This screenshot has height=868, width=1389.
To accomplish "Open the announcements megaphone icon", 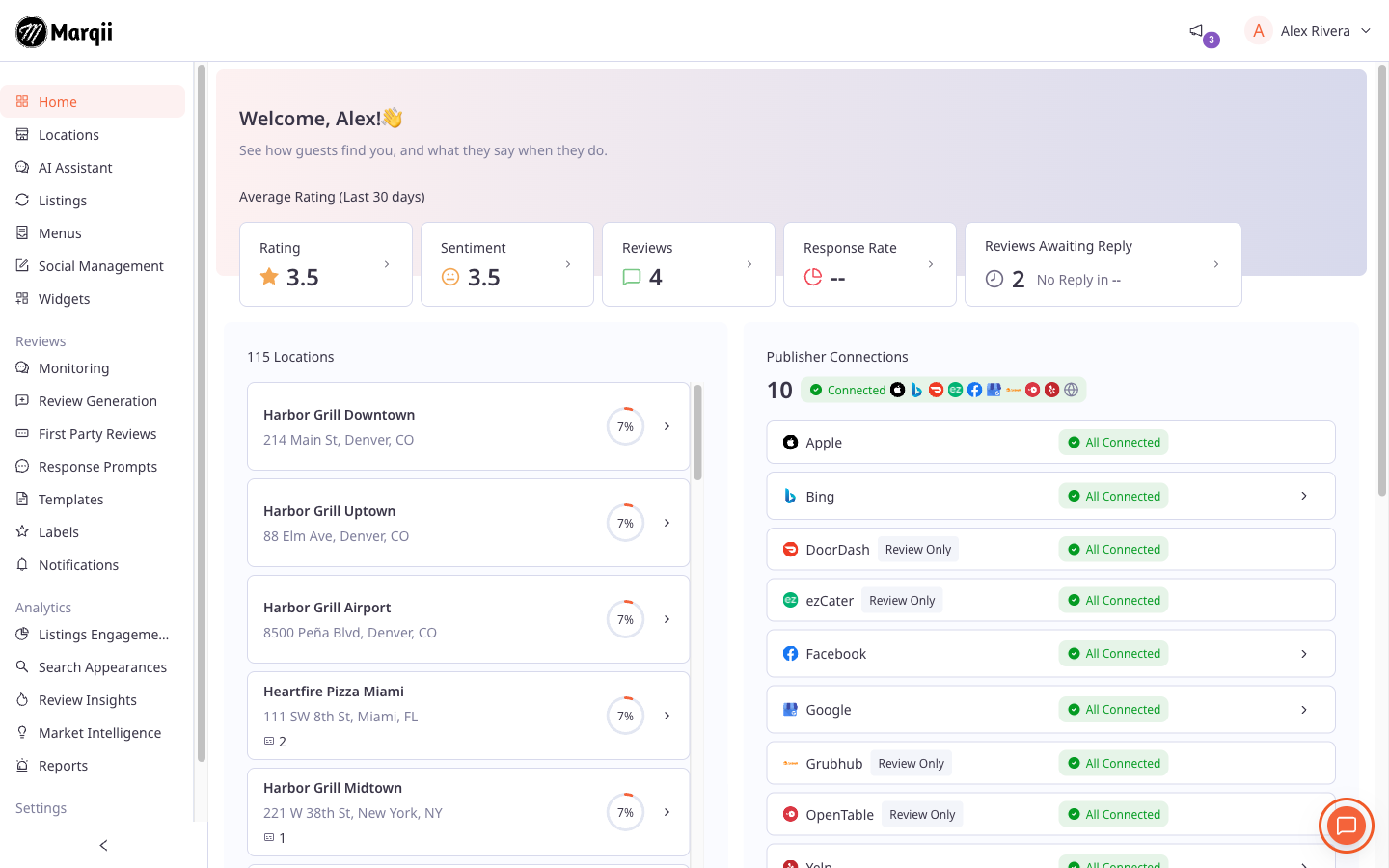I will (1196, 31).
